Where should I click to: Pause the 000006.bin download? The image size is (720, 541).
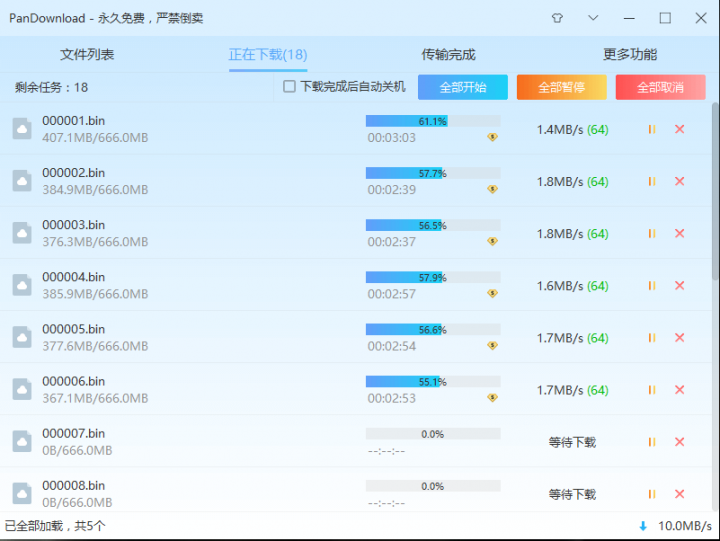pos(652,390)
